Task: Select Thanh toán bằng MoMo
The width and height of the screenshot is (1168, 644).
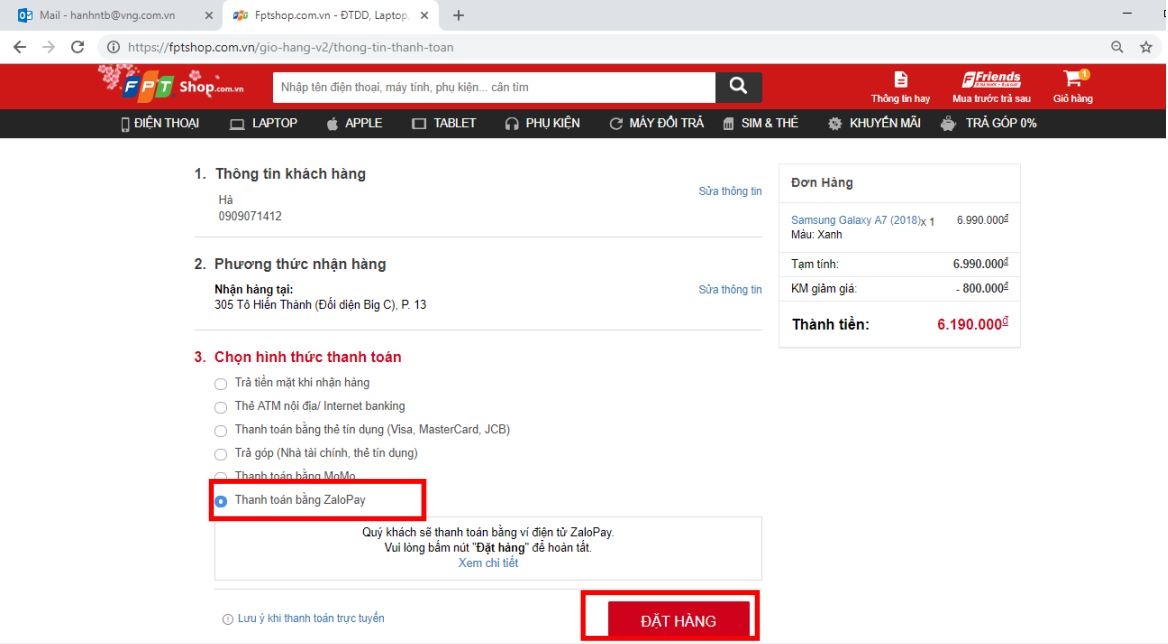Action: coord(220,476)
